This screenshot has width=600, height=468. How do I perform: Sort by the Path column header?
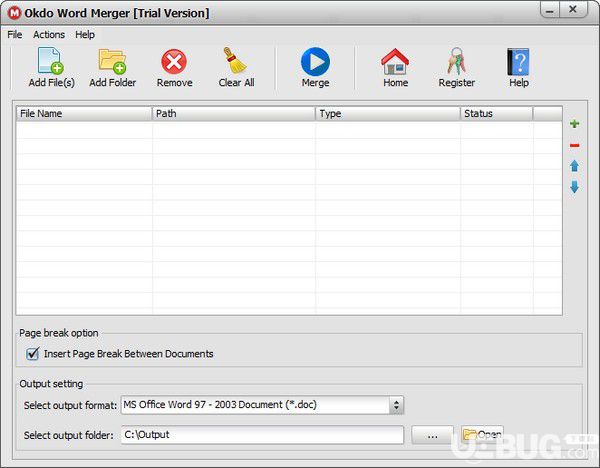233,114
